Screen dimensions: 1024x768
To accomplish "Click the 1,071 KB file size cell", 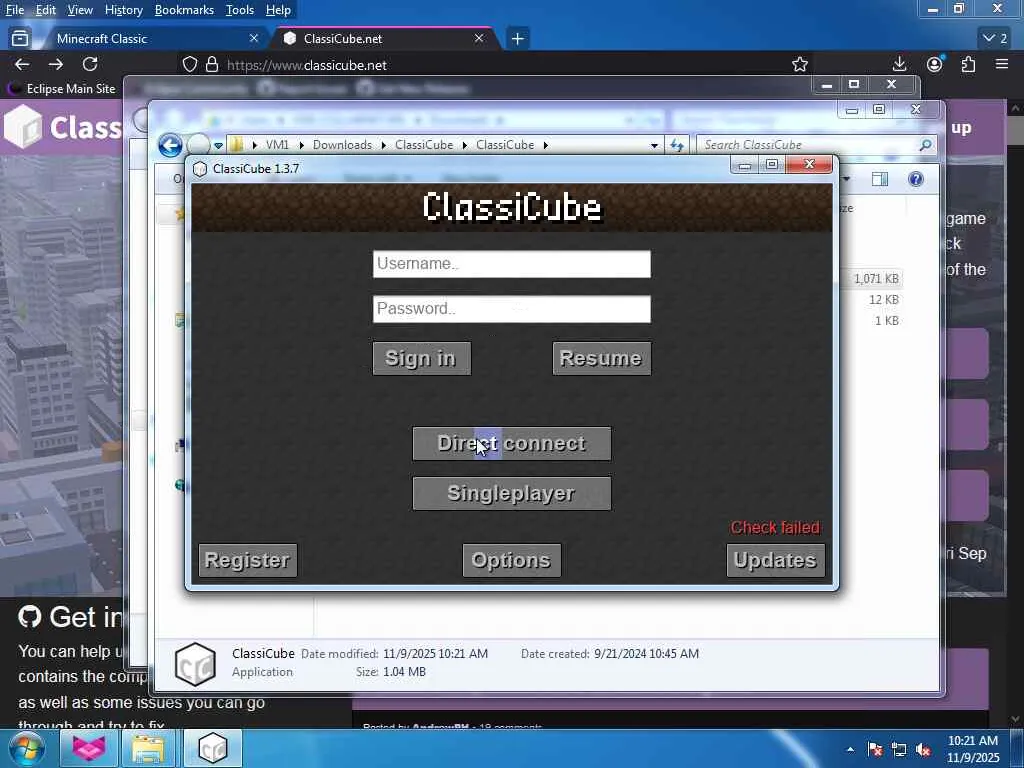I will coord(876,279).
